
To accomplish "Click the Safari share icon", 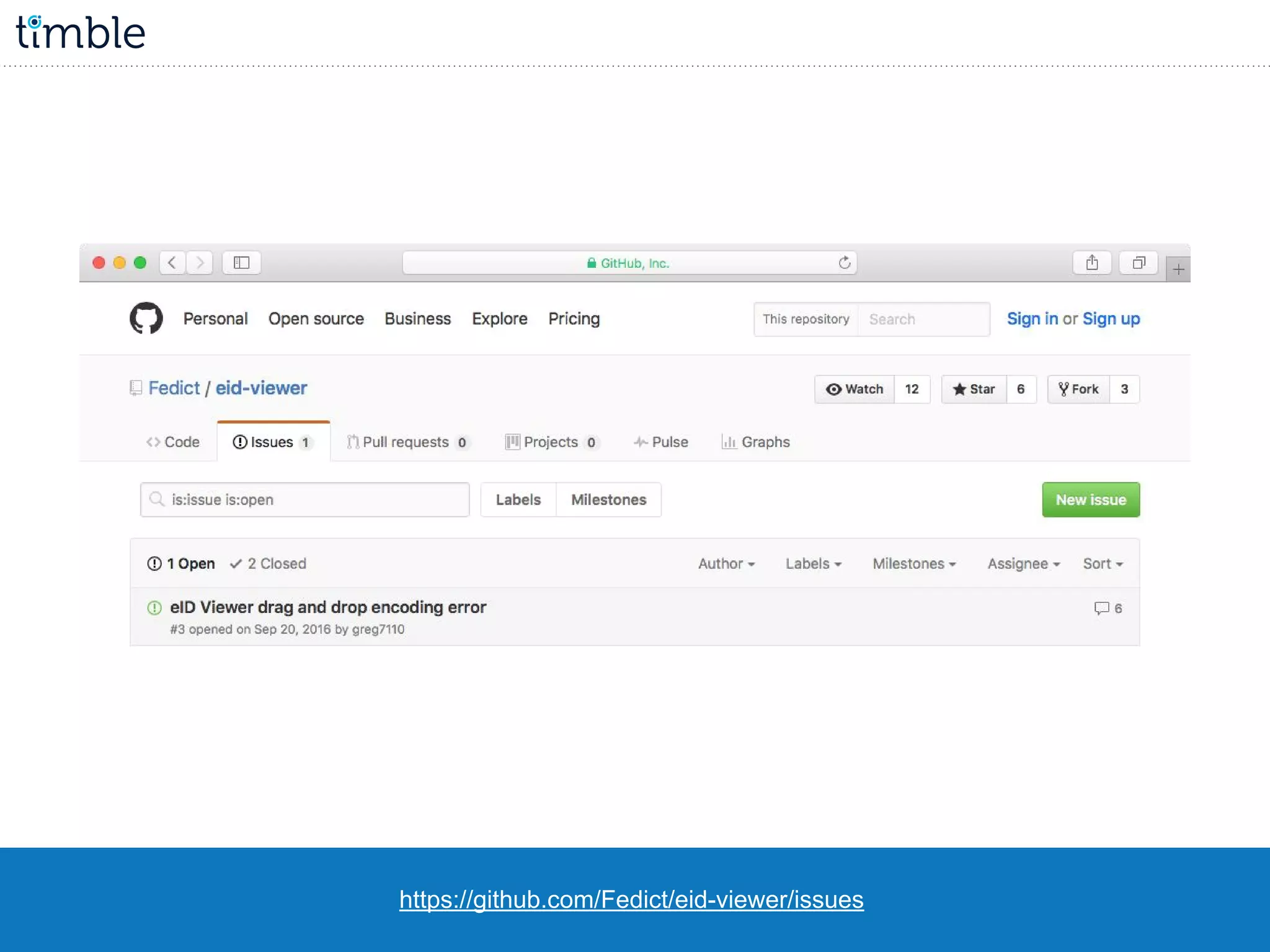I will 1092,263.
